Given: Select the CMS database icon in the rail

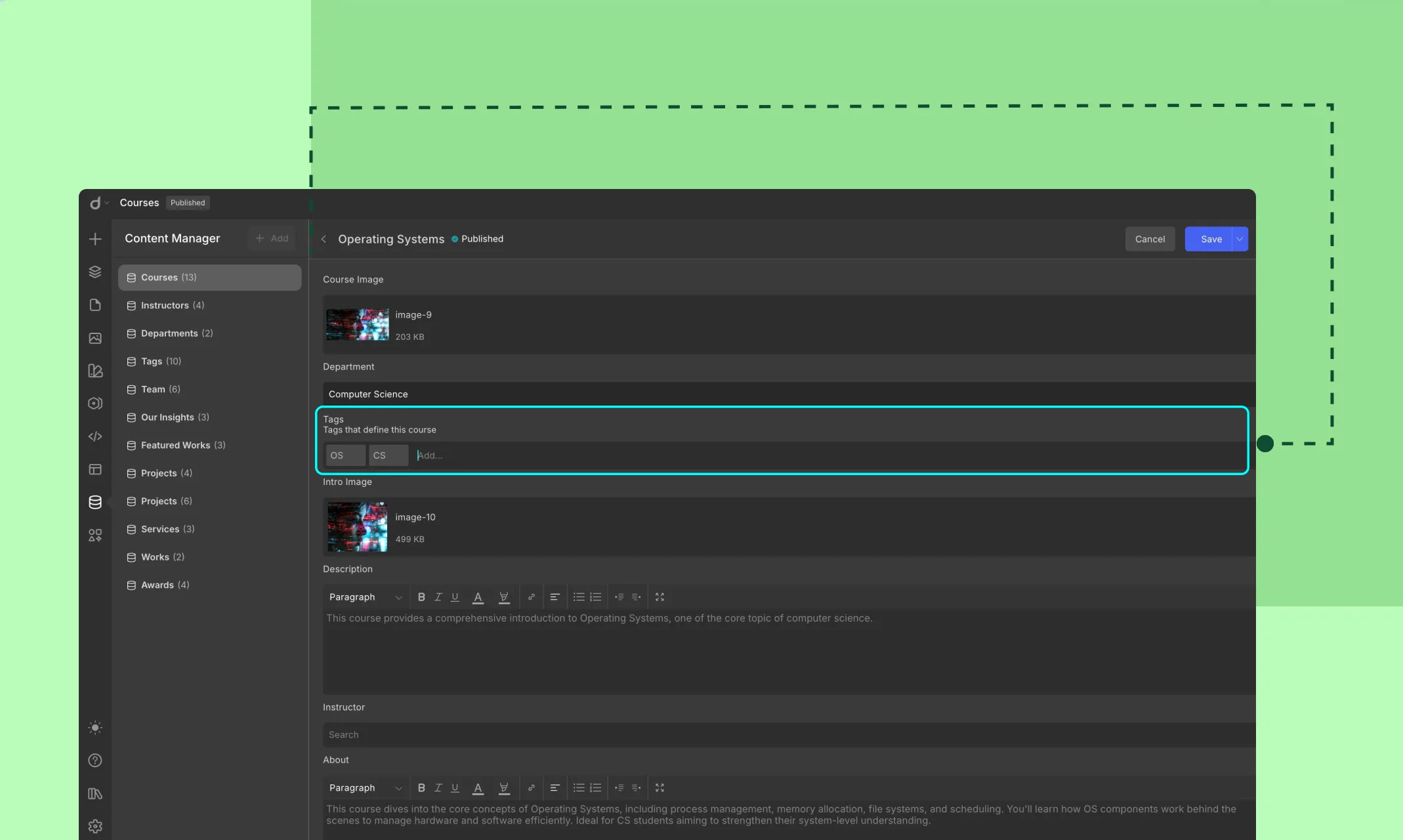Looking at the screenshot, I should 95,502.
